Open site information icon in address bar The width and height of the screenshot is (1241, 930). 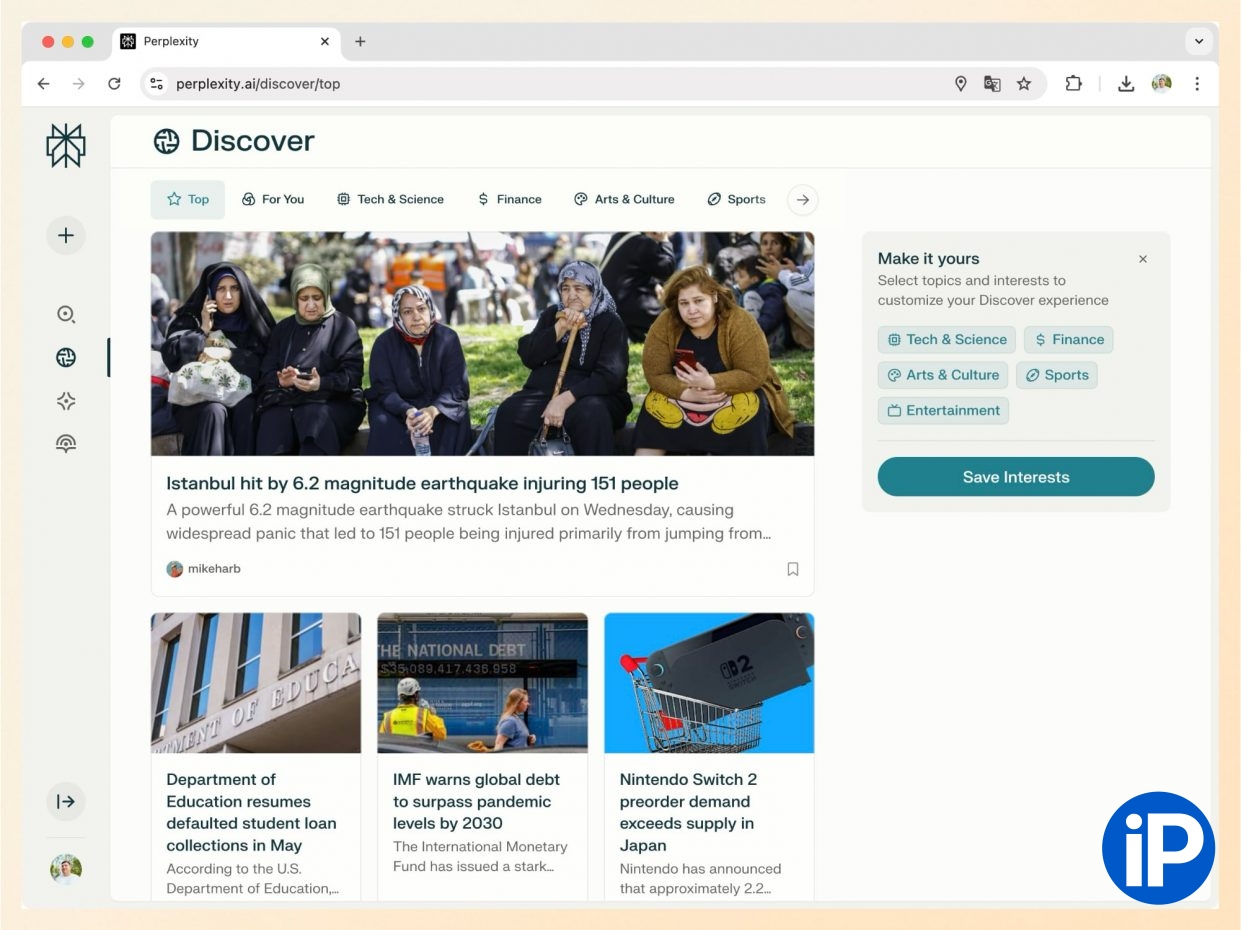pos(156,84)
